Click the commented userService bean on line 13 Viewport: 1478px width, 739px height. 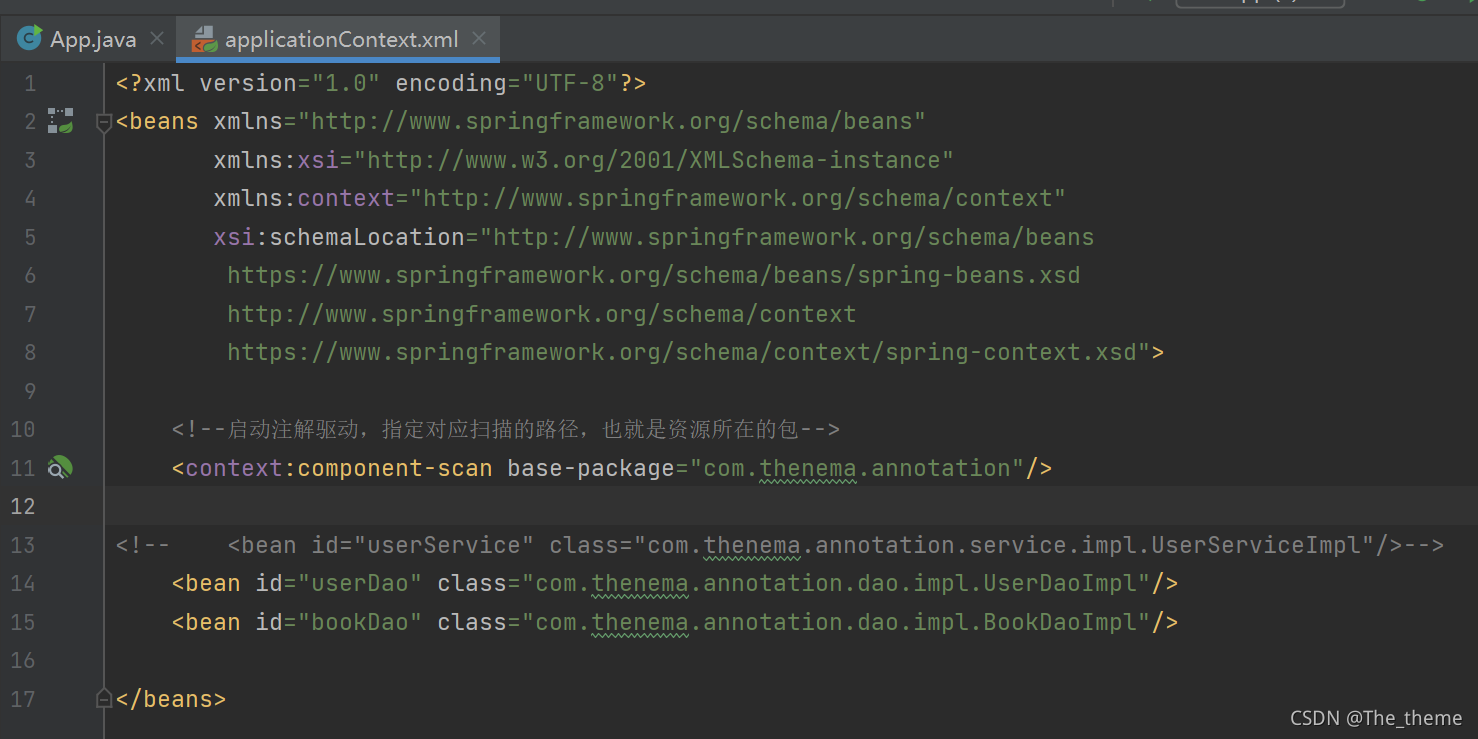[780, 545]
